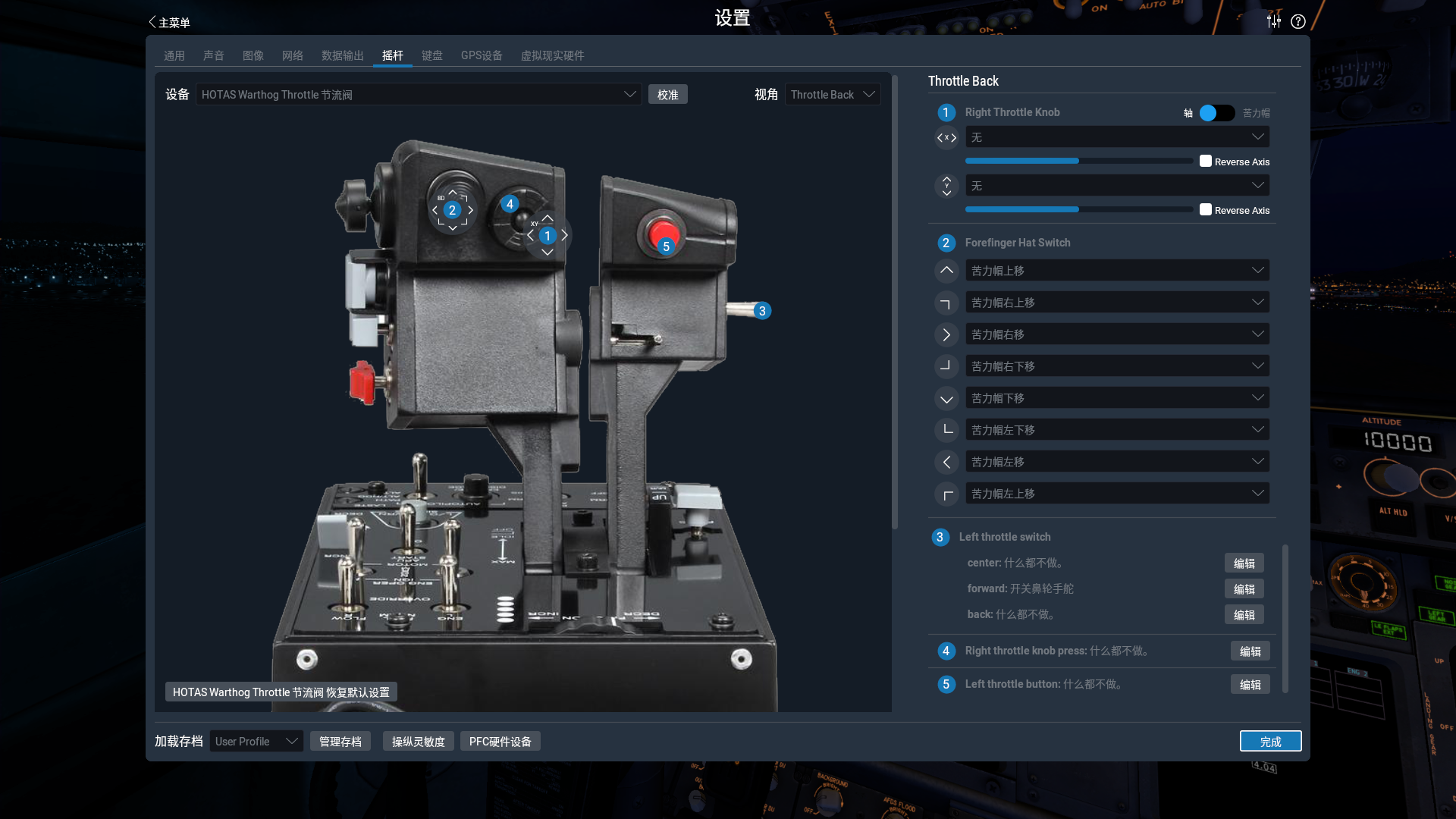Click number 3 badge beside Left throttle switch
The width and height of the screenshot is (1456, 819).
click(x=940, y=538)
